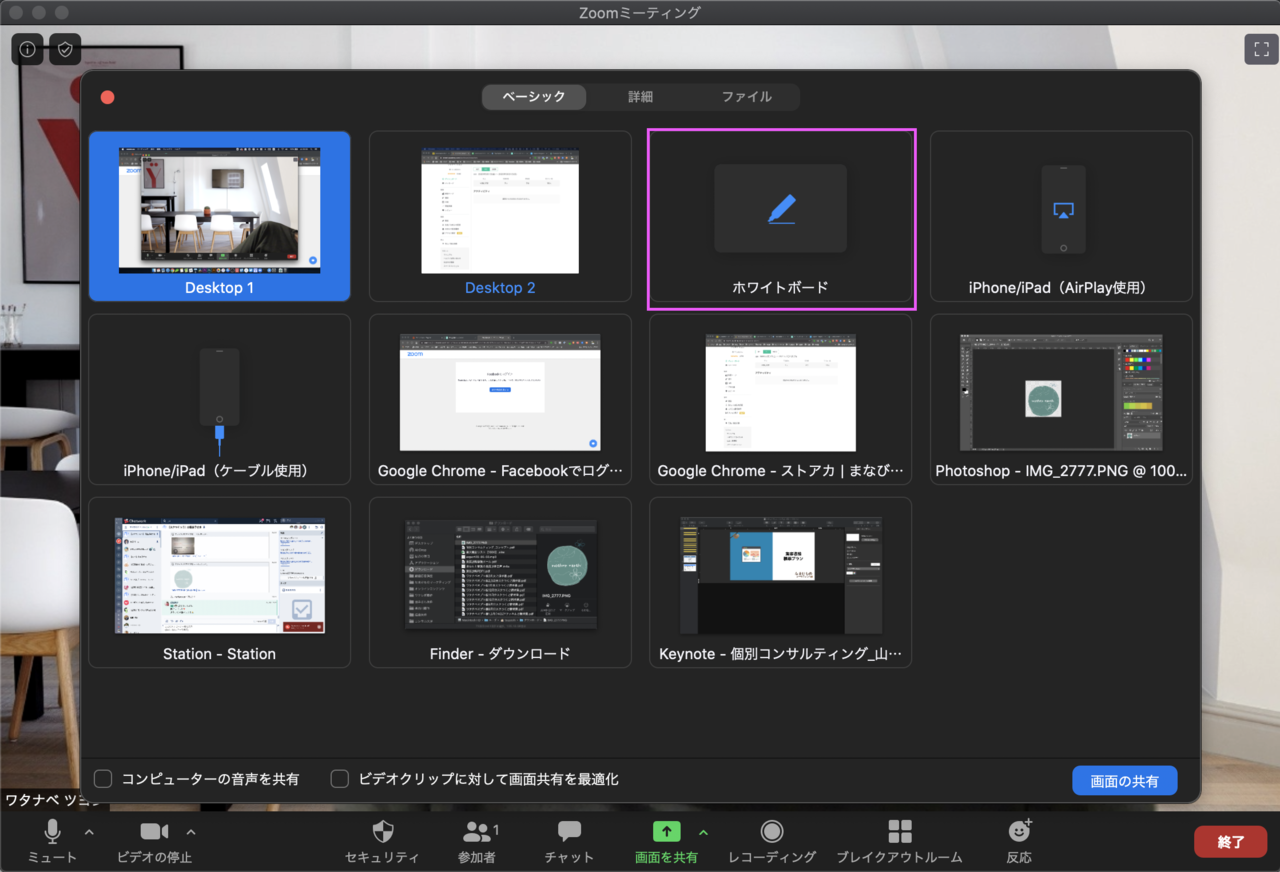Stop the video camera
This screenshot has width=1280, height=872.
click(x=152, y=840)
